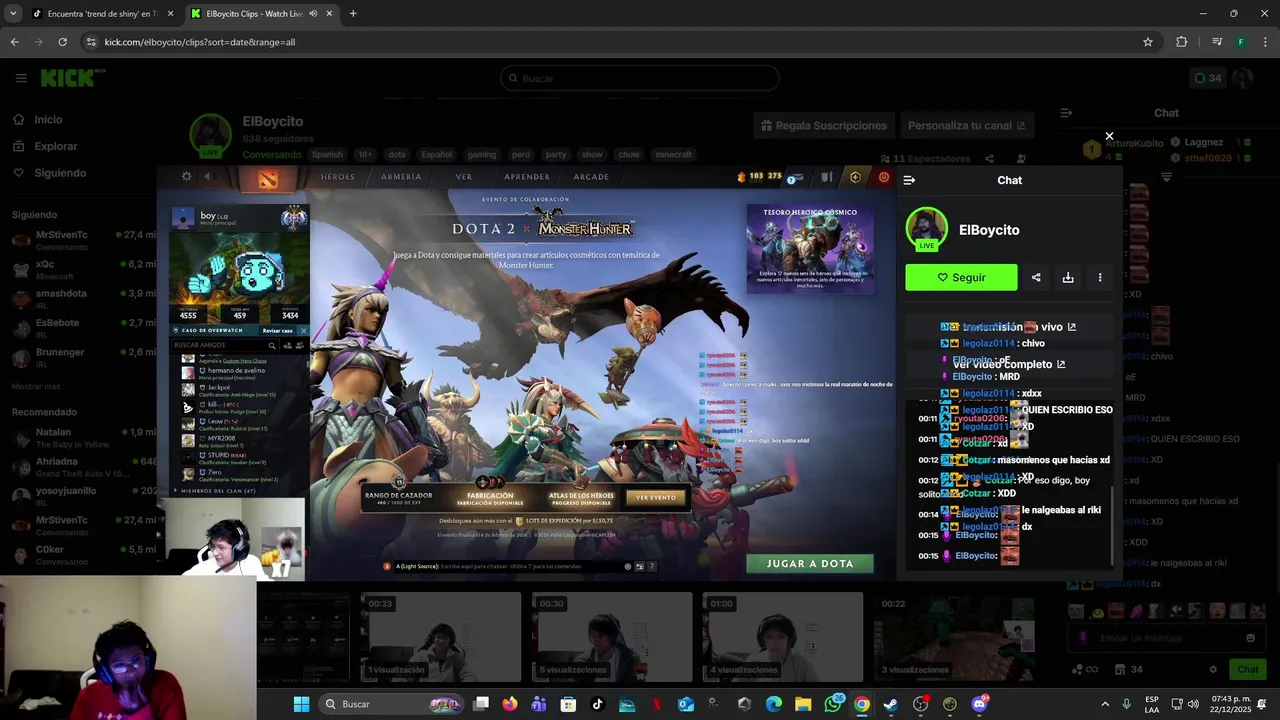This screenshot has height=720, width=1280.
Task: Open clip thumbnail with 00:23 duration
Action: [441, 637]
